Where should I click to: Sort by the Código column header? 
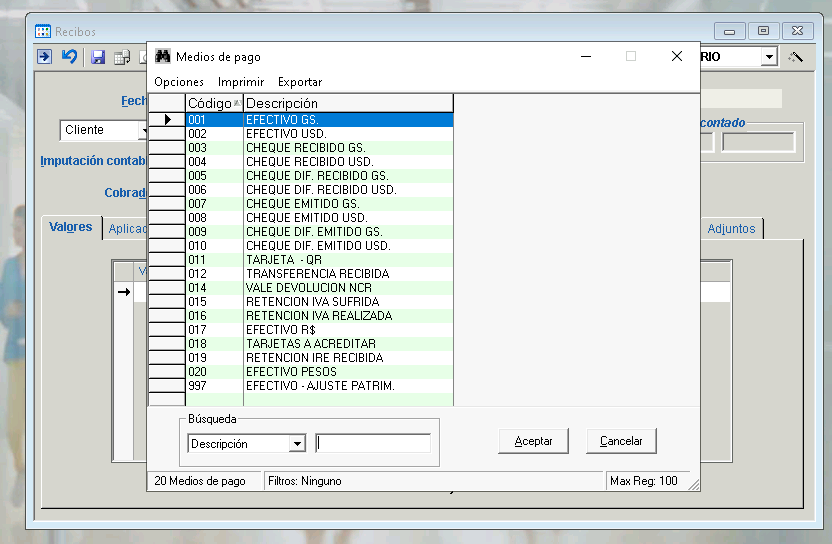point(213,103)
